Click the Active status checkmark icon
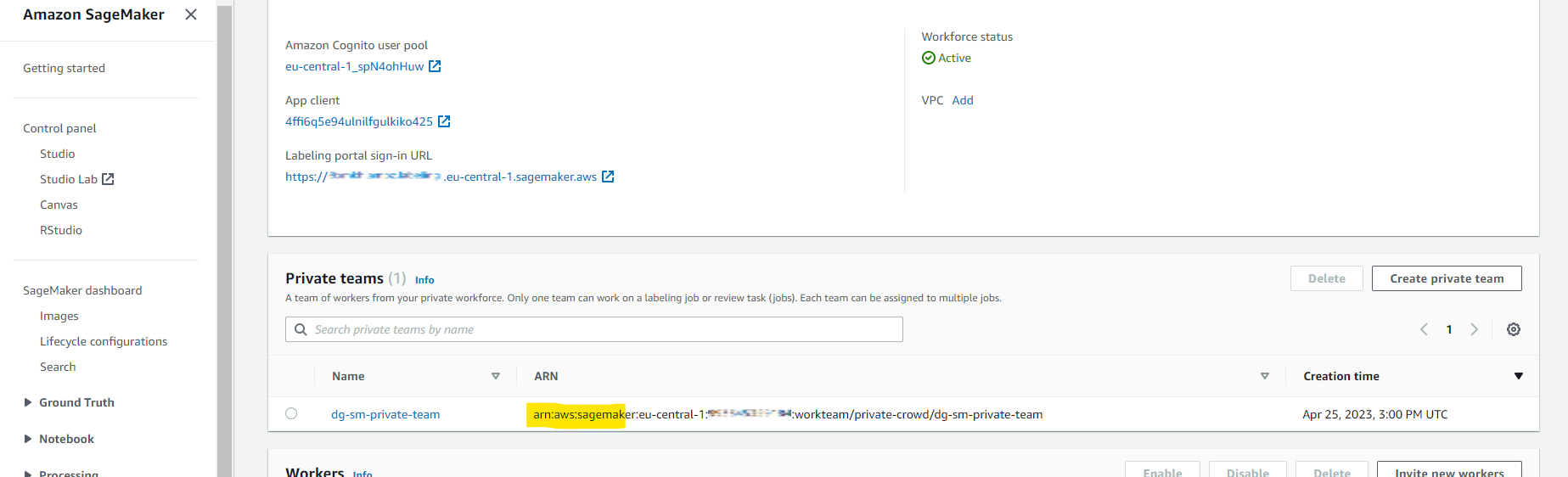The width and height of the screenshot is (1568, 477). [x=929, y=58]
